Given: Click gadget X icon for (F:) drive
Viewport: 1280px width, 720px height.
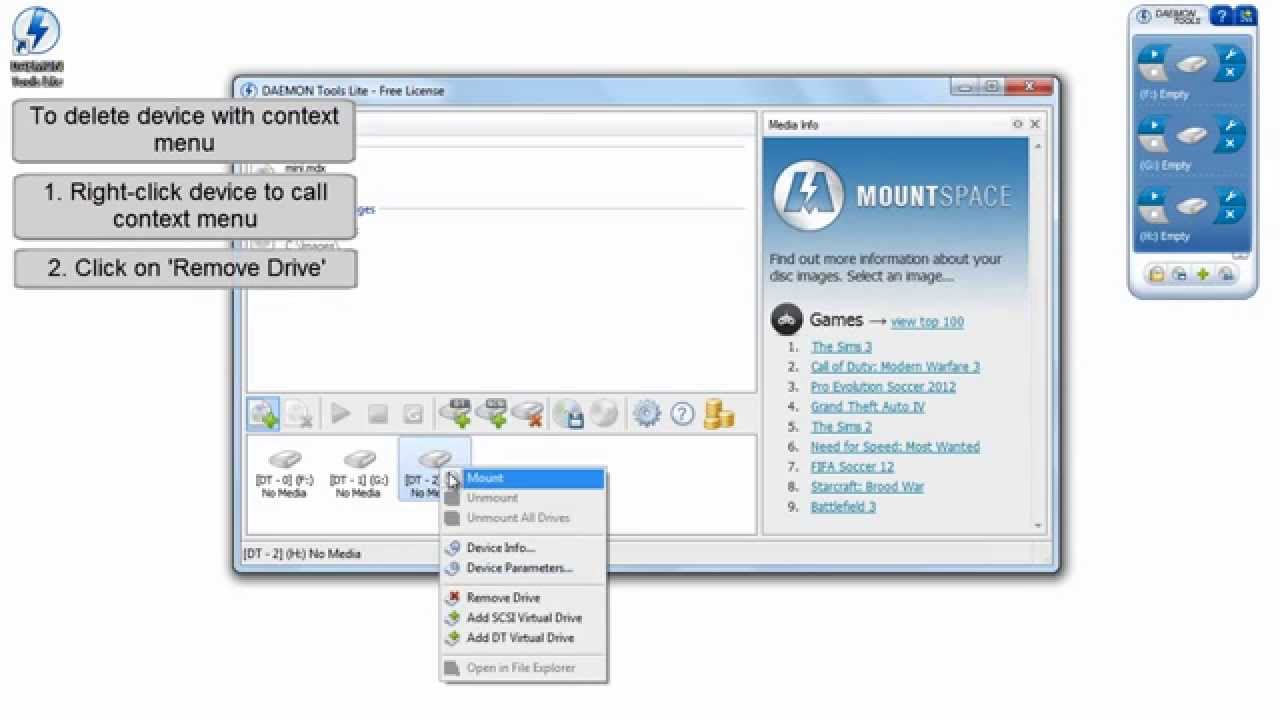Looking at the screenshot, I should point(1230,74).
